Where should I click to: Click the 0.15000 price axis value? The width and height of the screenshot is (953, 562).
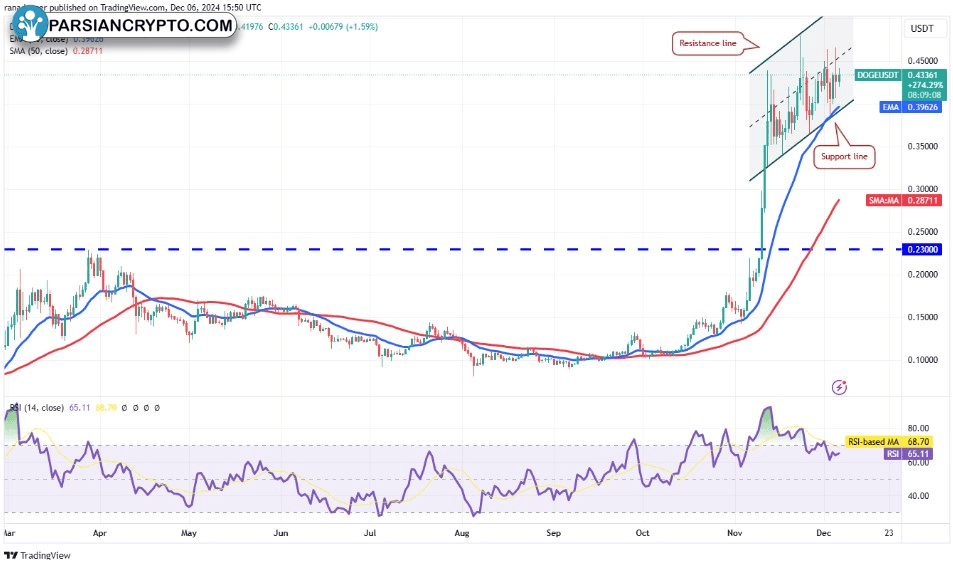923,317
